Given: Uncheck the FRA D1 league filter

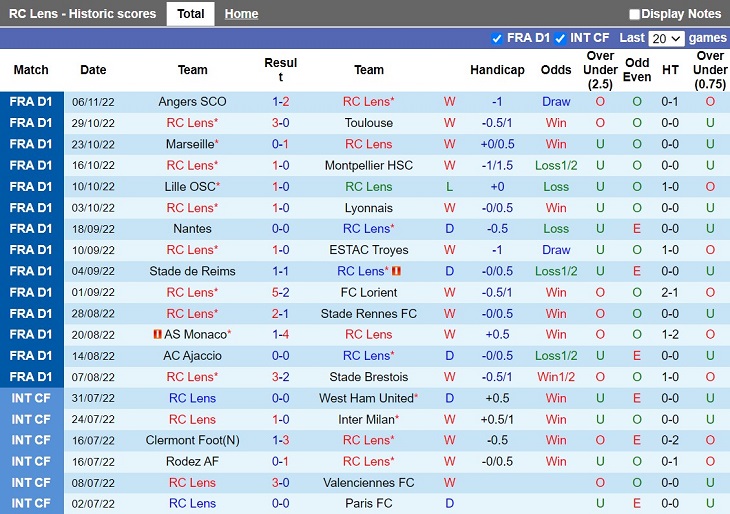Looking at the screenshot, I should (x=497, y=39).
